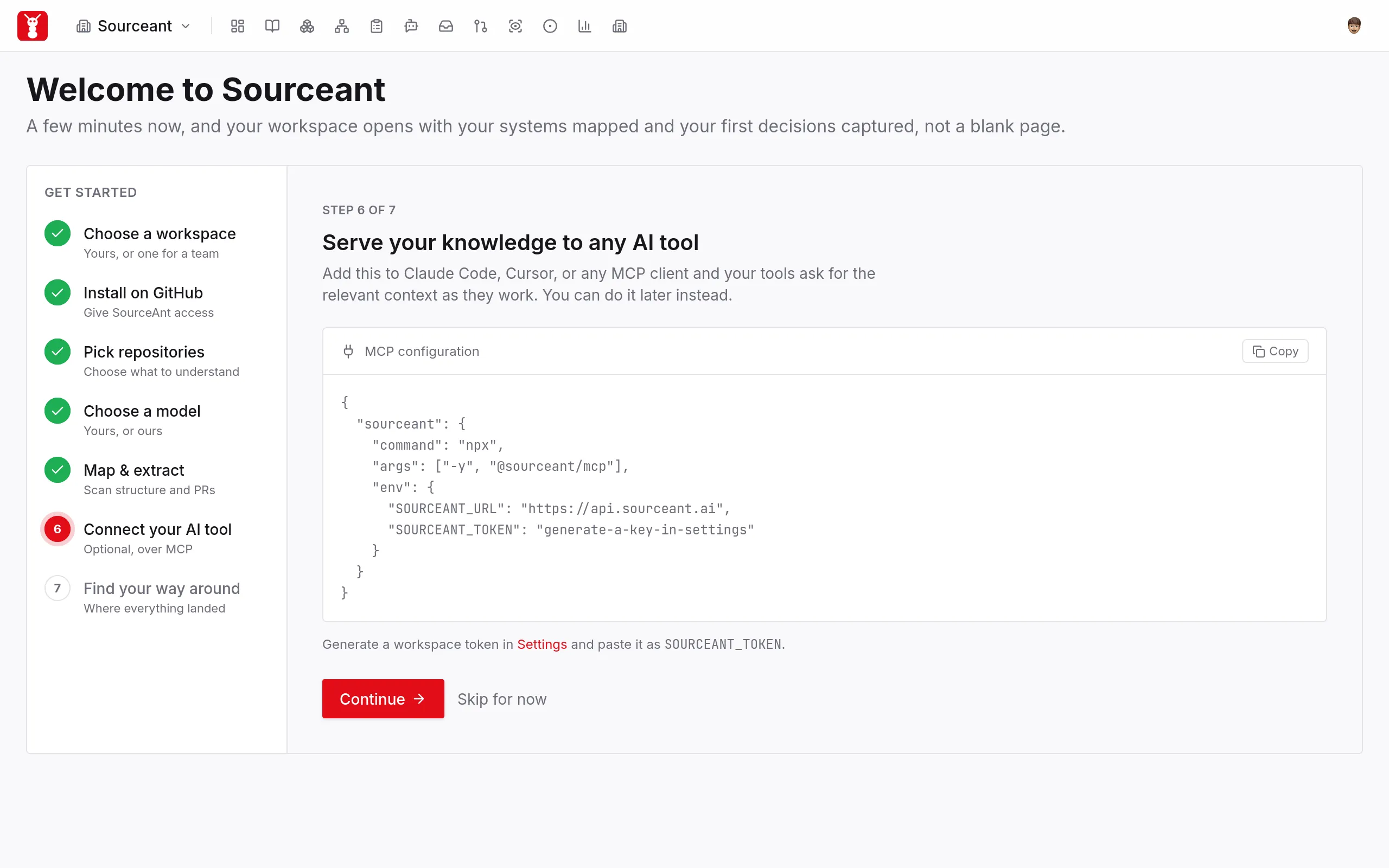Open the bot chat bubble icon

tap(411, 26)
